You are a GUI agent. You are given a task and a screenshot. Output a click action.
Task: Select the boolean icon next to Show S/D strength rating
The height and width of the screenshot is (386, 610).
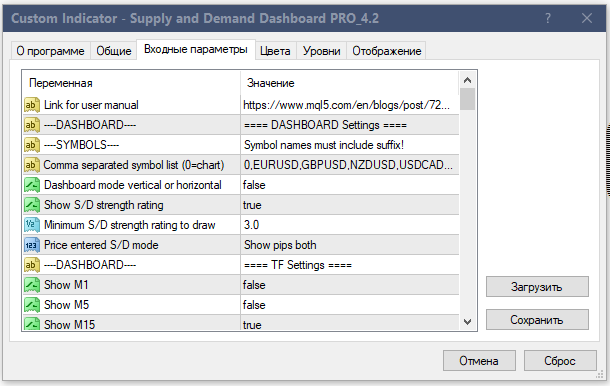[32, 205]
